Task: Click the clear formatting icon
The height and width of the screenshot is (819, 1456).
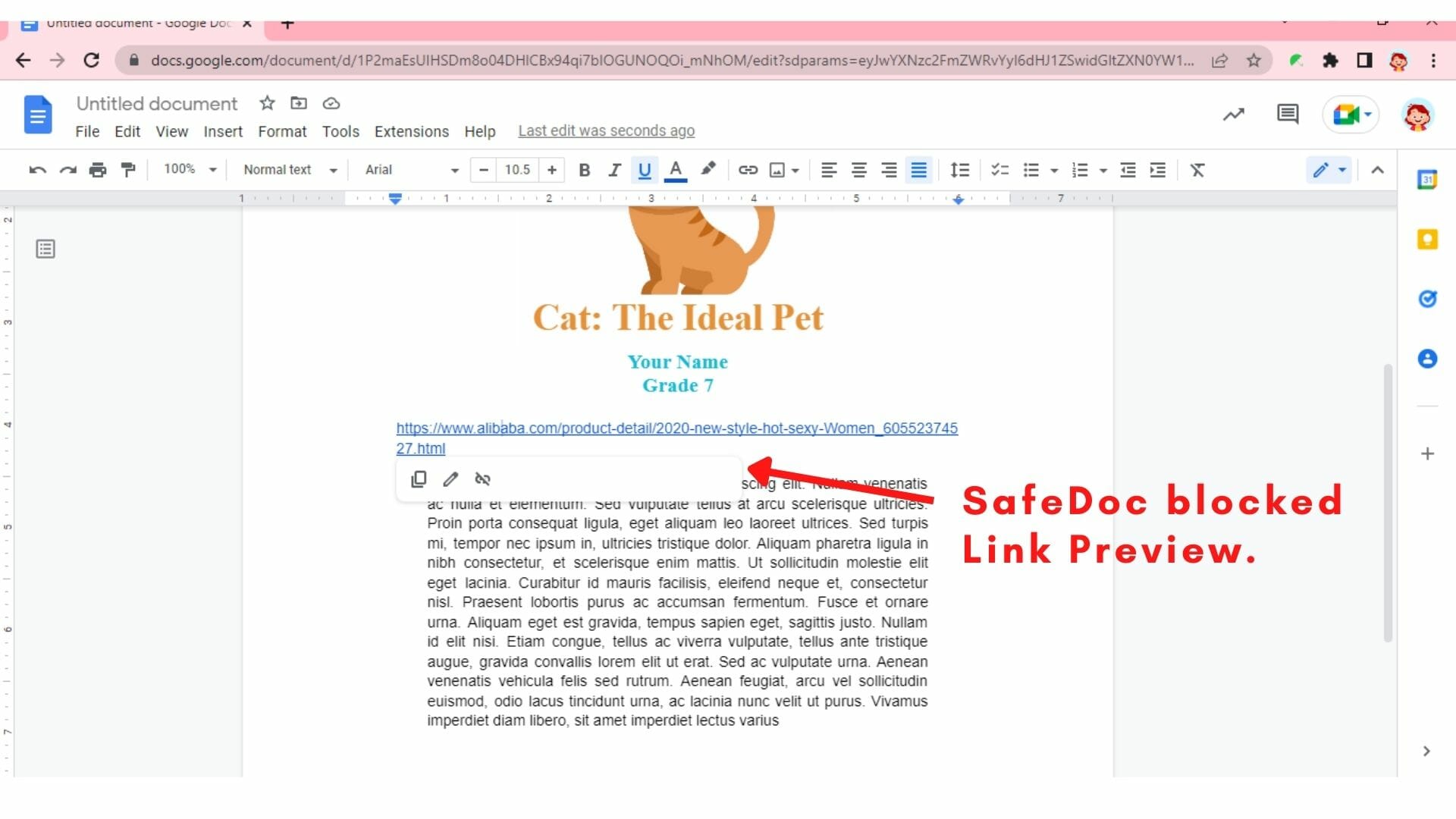Action: [x=1197, y=170]
